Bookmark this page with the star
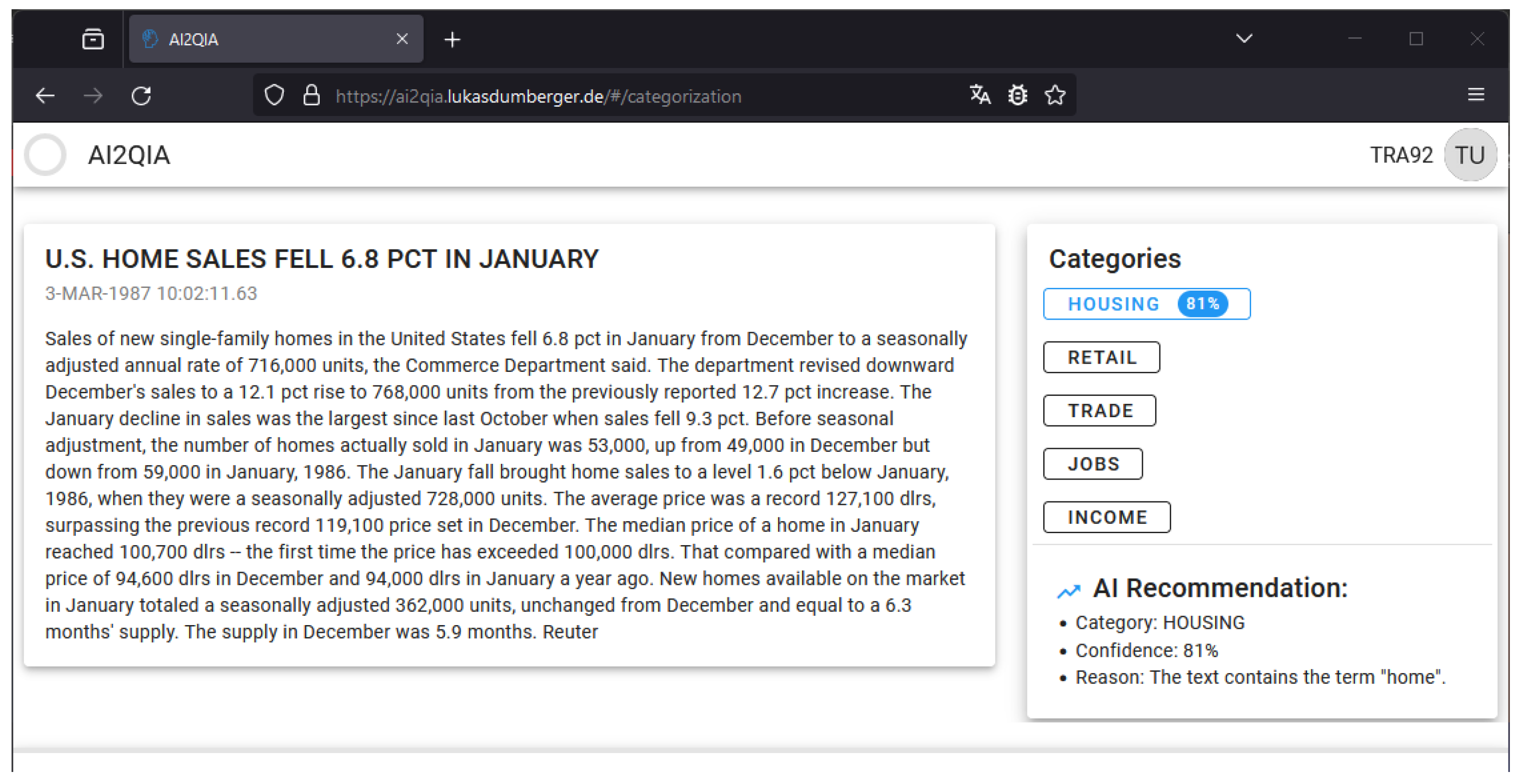 [x=1054, y=95]
